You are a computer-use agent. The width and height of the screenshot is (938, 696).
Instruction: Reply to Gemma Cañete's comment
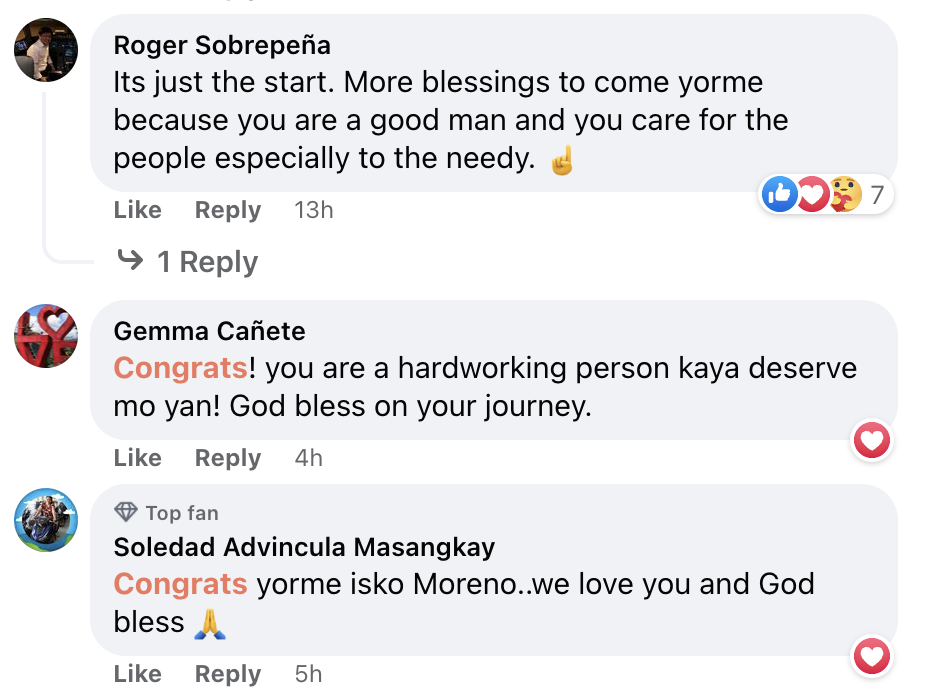[x=228, y=458]
